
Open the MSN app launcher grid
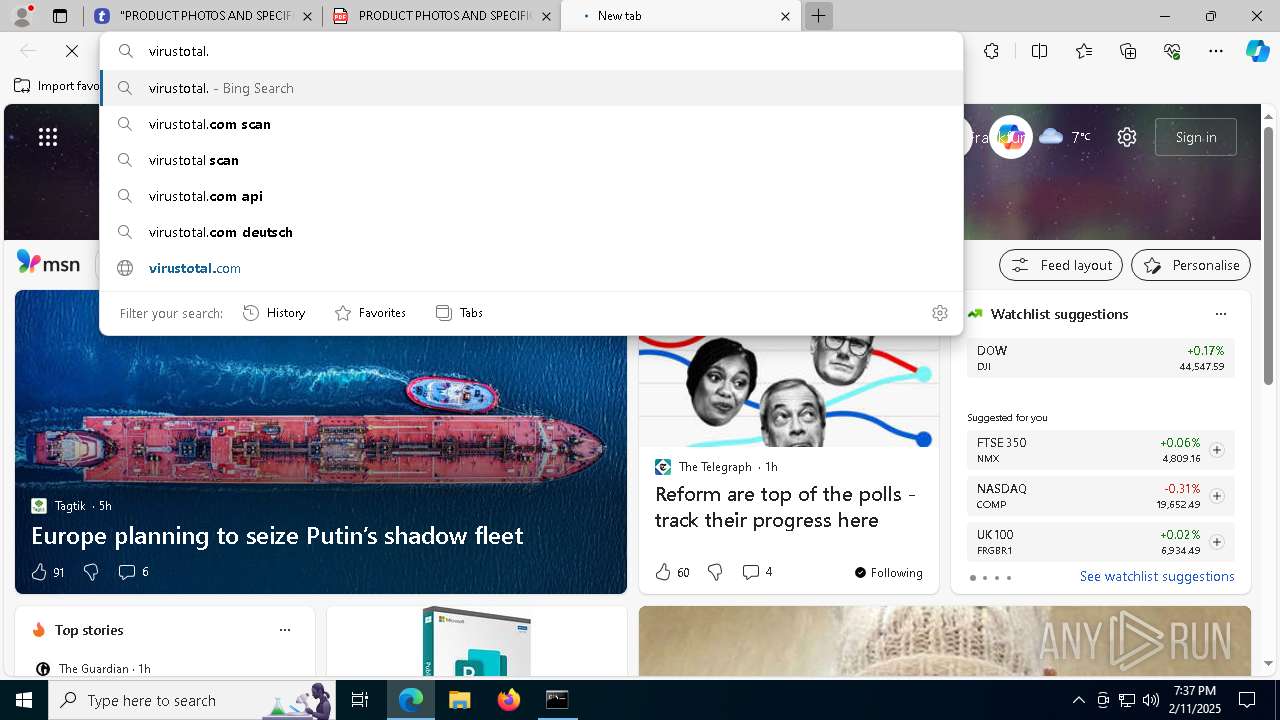tap(48, 137)
